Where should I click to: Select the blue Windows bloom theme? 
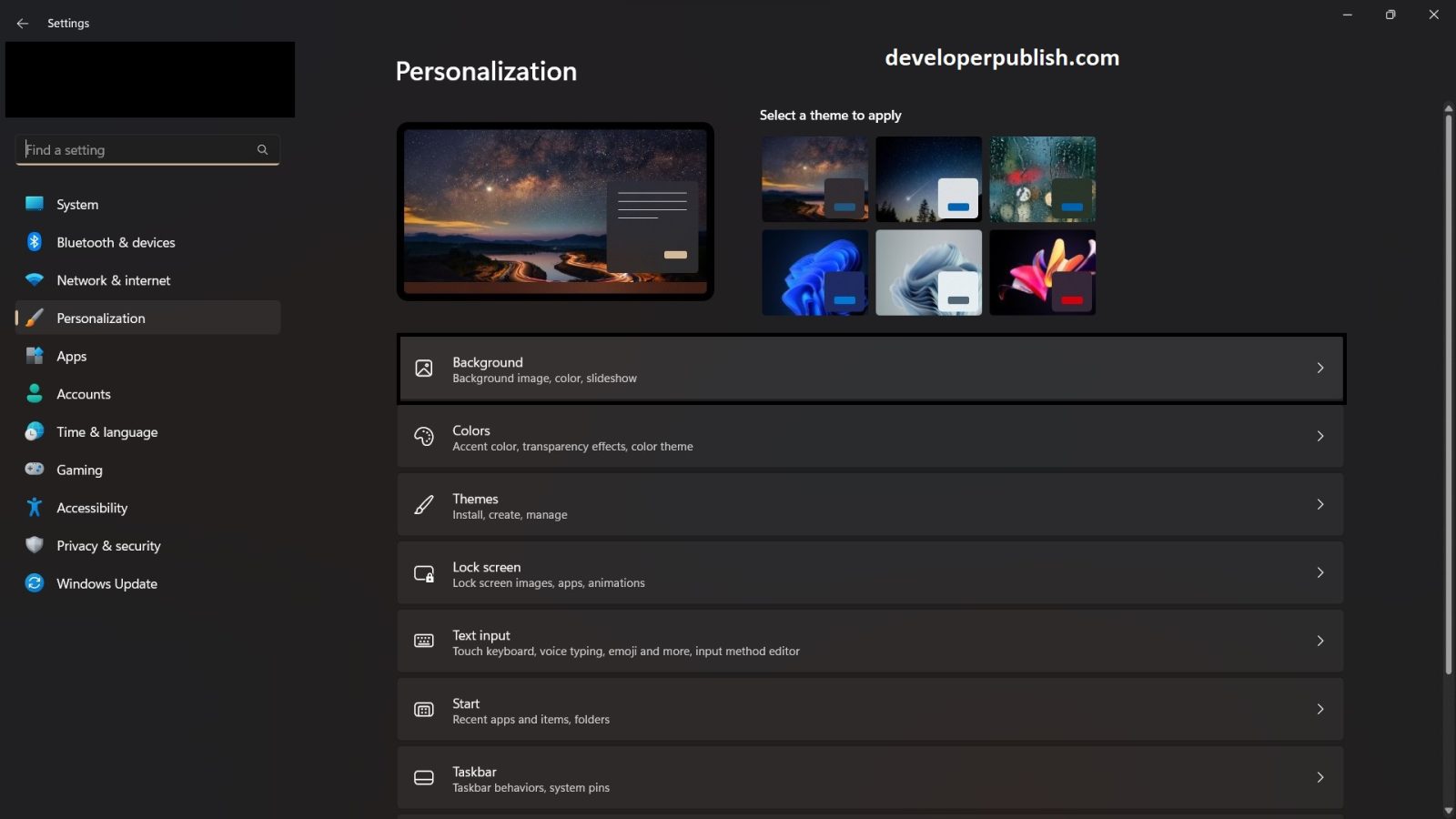pos(814,271)
